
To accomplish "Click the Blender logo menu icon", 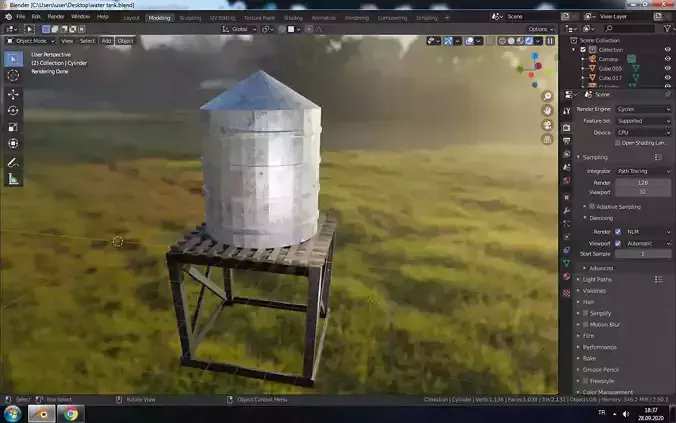I will point(8,17).
